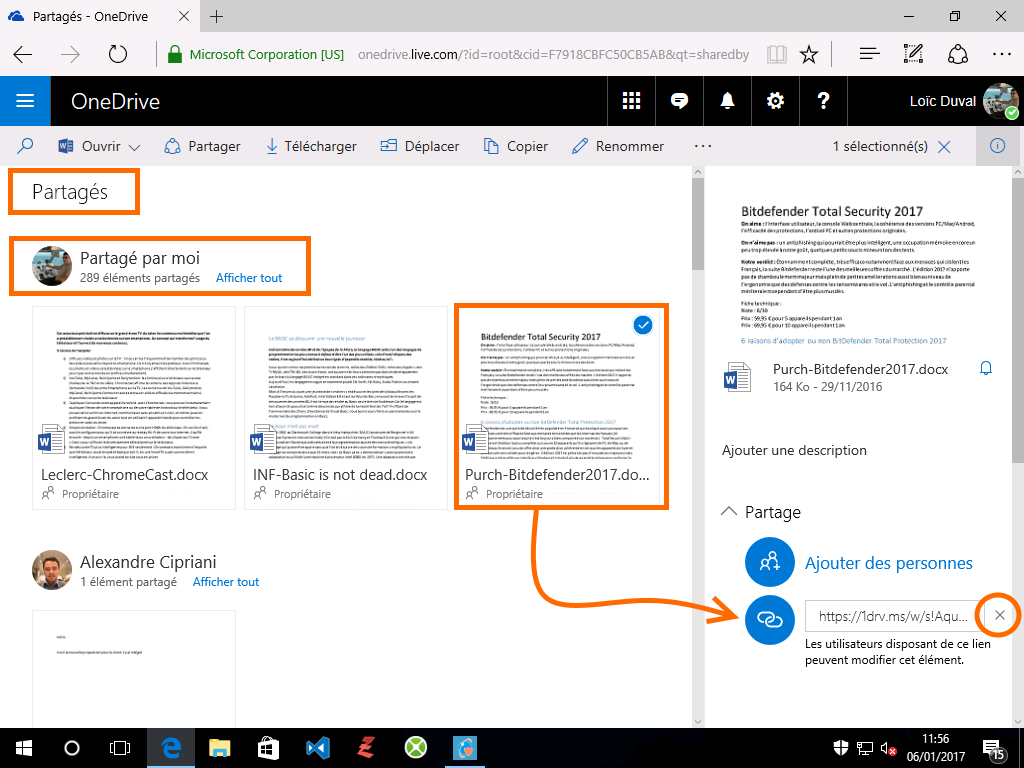Open the notifications bell in OneDrive header
Screen dimensions: 1024x768
click(x=727, y=101)
